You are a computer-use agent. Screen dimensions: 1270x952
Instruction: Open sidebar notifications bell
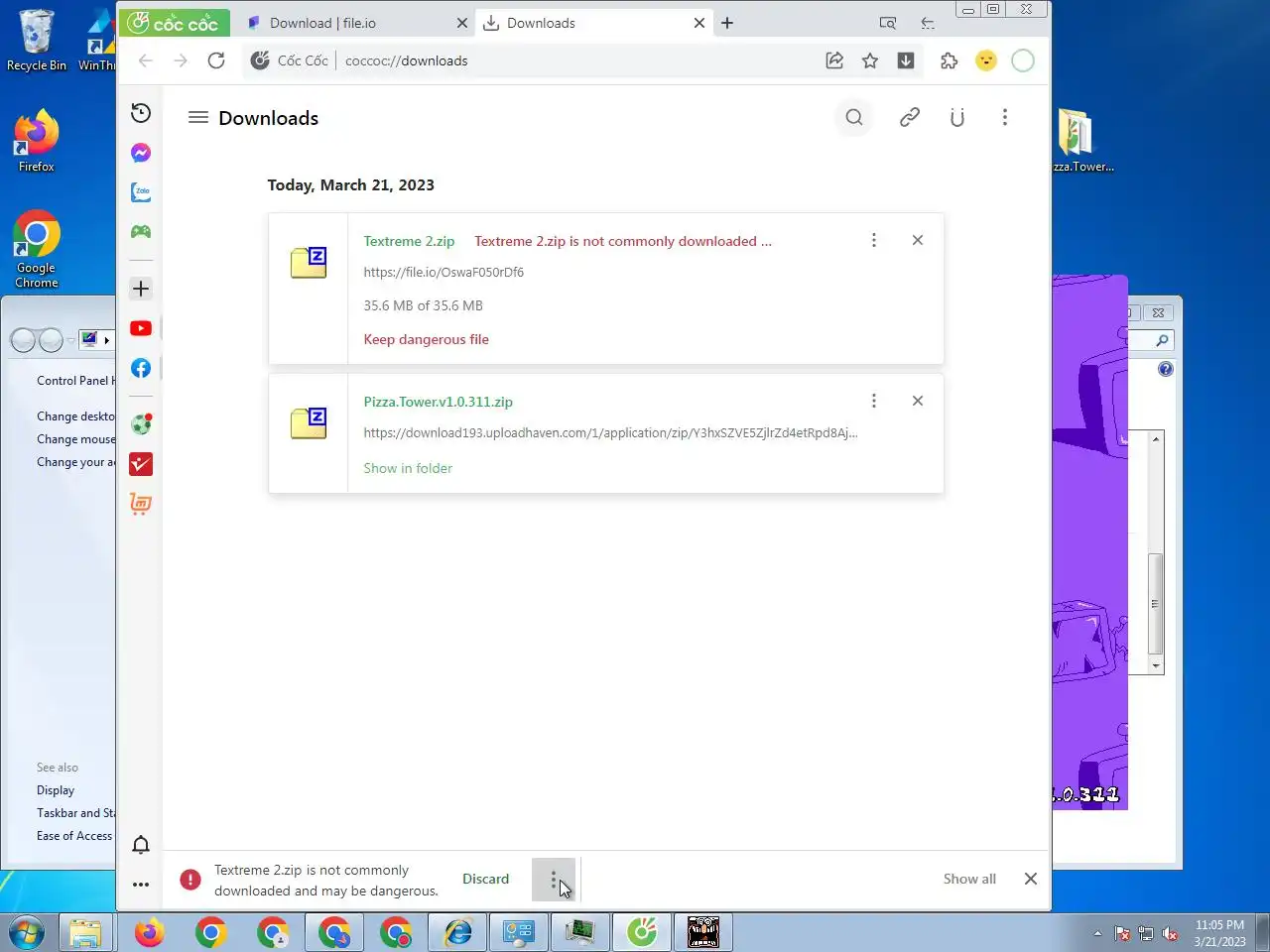pos(141,845)
